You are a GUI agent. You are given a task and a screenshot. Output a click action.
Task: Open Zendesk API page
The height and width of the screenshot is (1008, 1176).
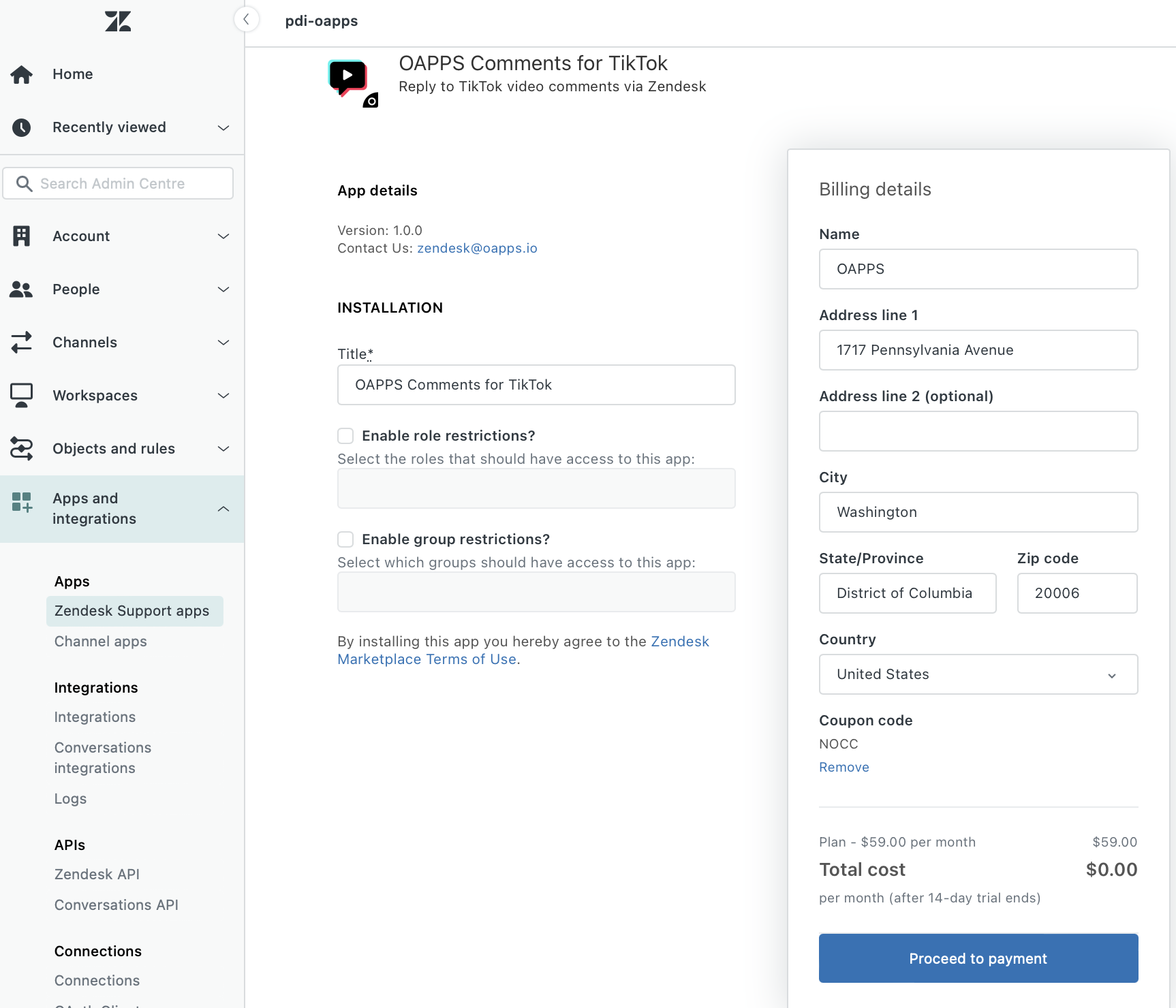(97, 875)
